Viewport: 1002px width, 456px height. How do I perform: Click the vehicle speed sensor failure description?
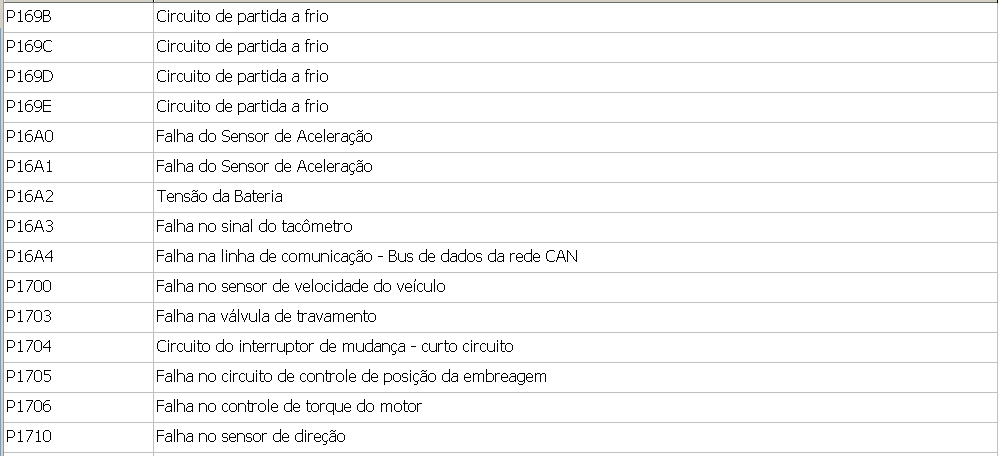(300, 286)
